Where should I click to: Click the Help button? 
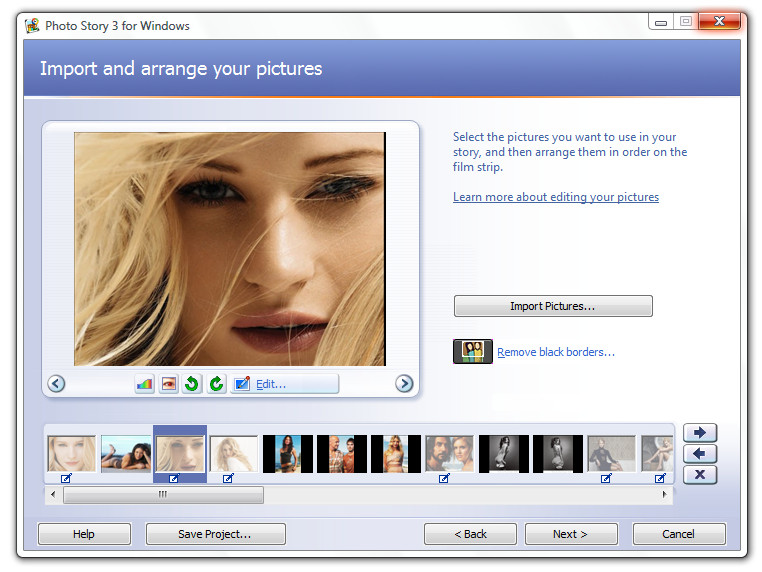click(x=84, y=534)
